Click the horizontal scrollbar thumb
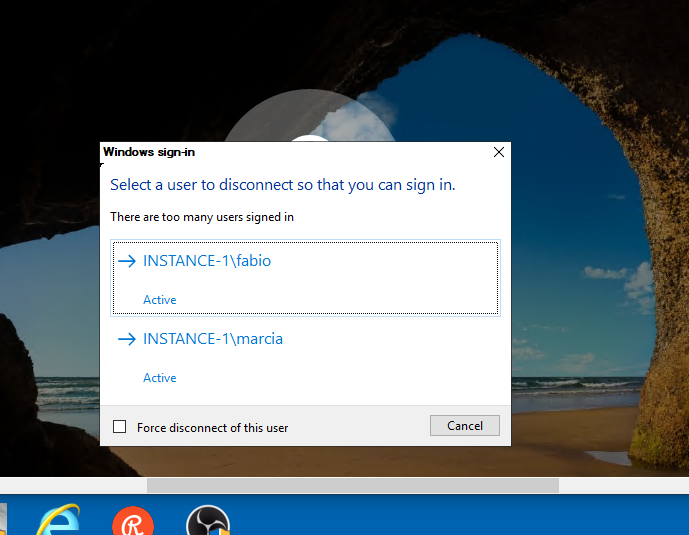 [x=353, y=485]
